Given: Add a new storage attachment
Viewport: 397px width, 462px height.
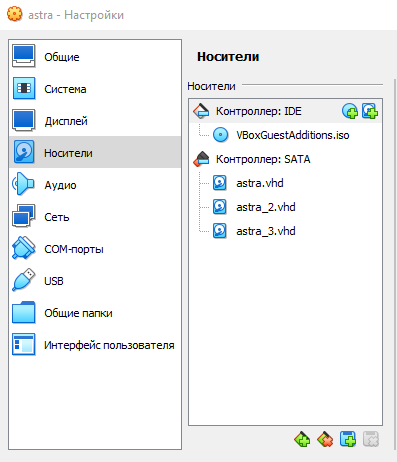Looking at the screenshot, I should click(348, 439).
